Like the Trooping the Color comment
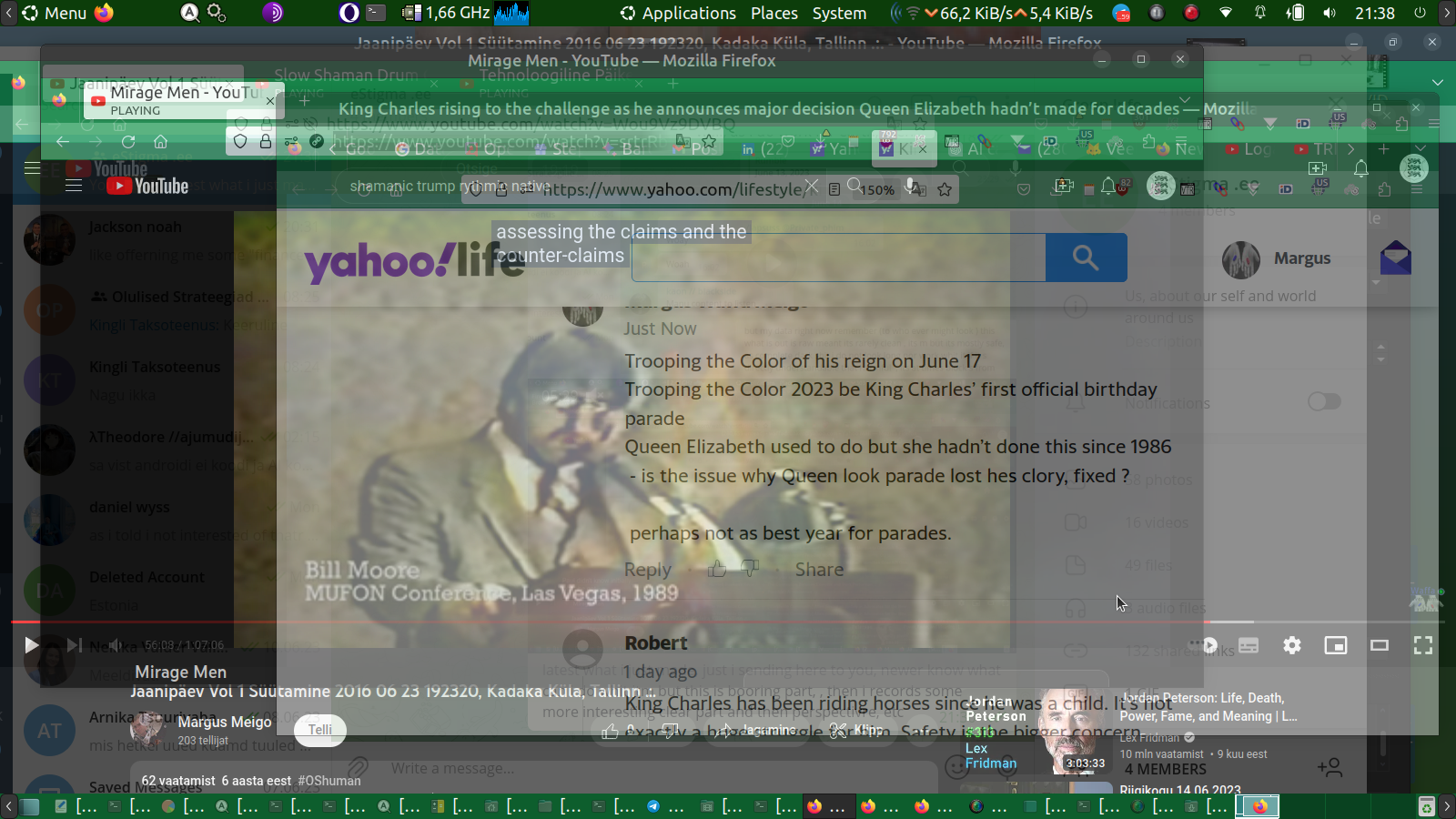 [717, 570]
